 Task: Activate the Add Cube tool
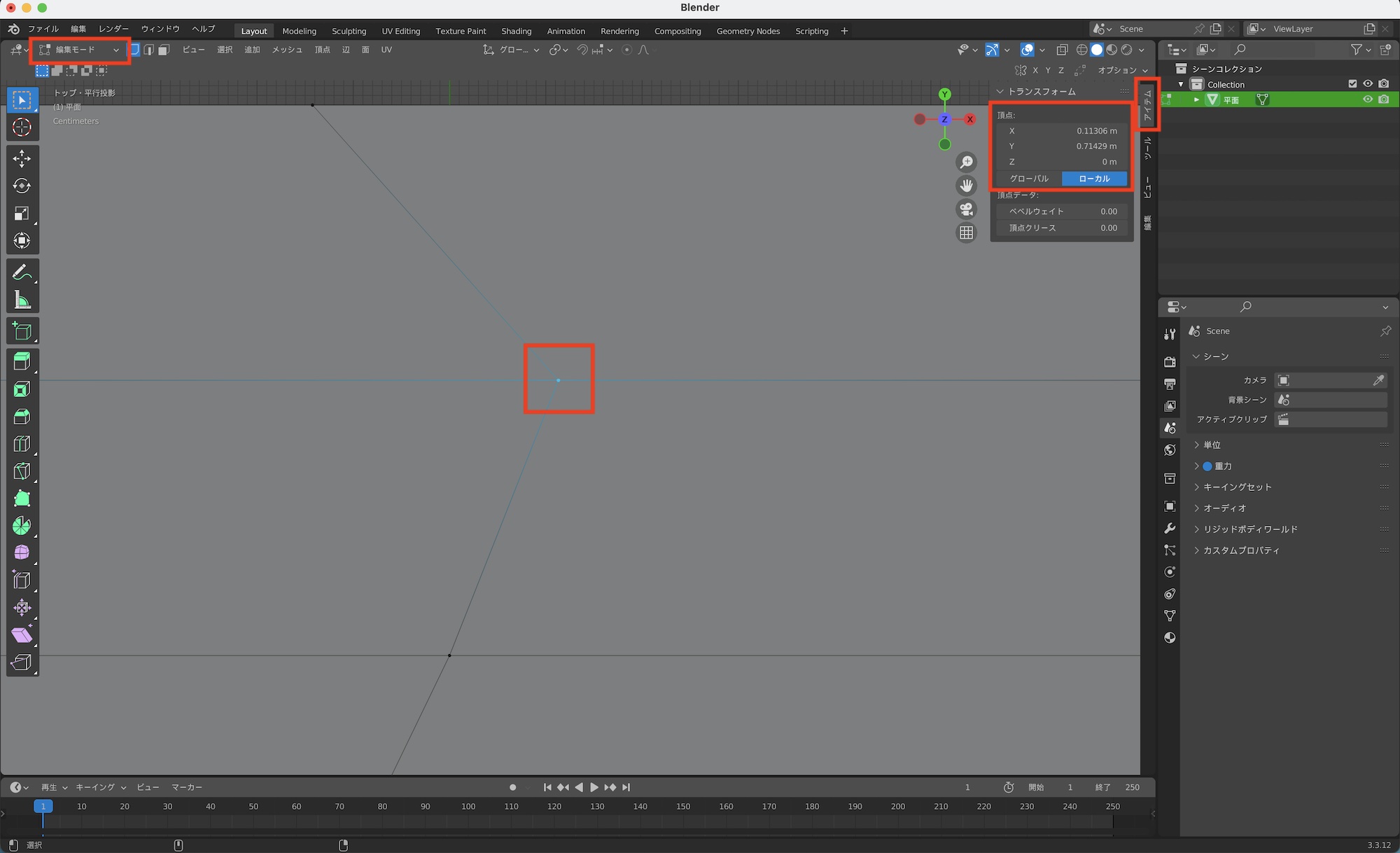[22, 331]
